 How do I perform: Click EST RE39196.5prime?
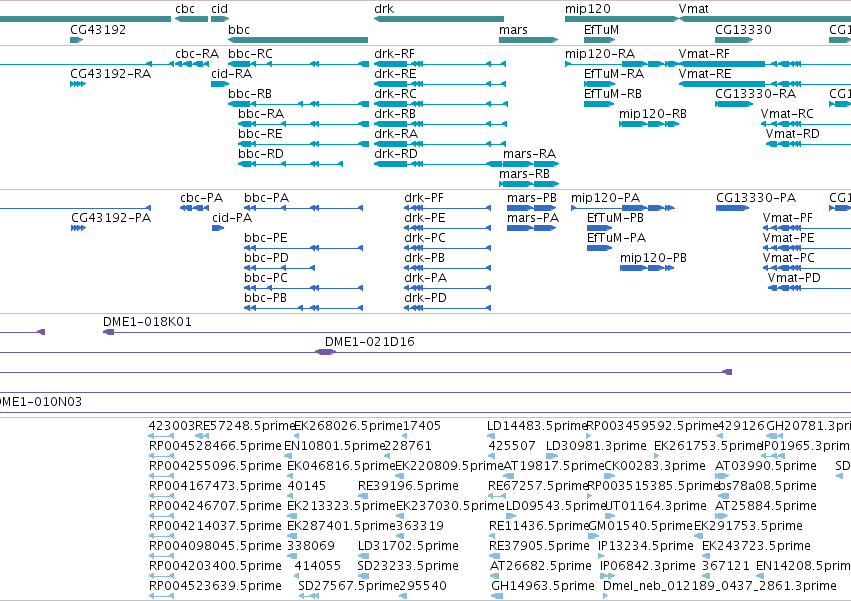click(x=363, y=496)
